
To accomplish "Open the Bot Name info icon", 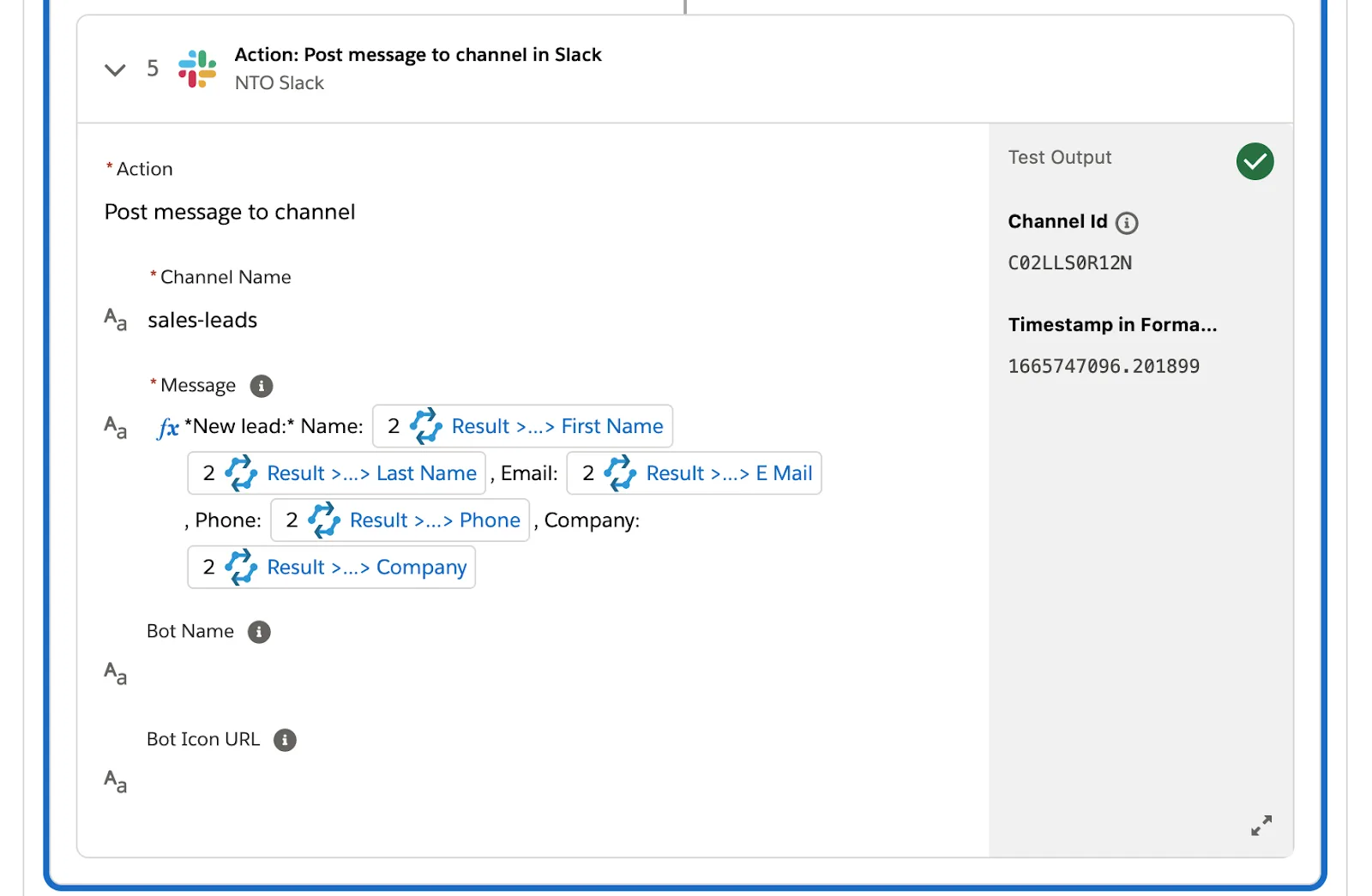I will (259, 632).
